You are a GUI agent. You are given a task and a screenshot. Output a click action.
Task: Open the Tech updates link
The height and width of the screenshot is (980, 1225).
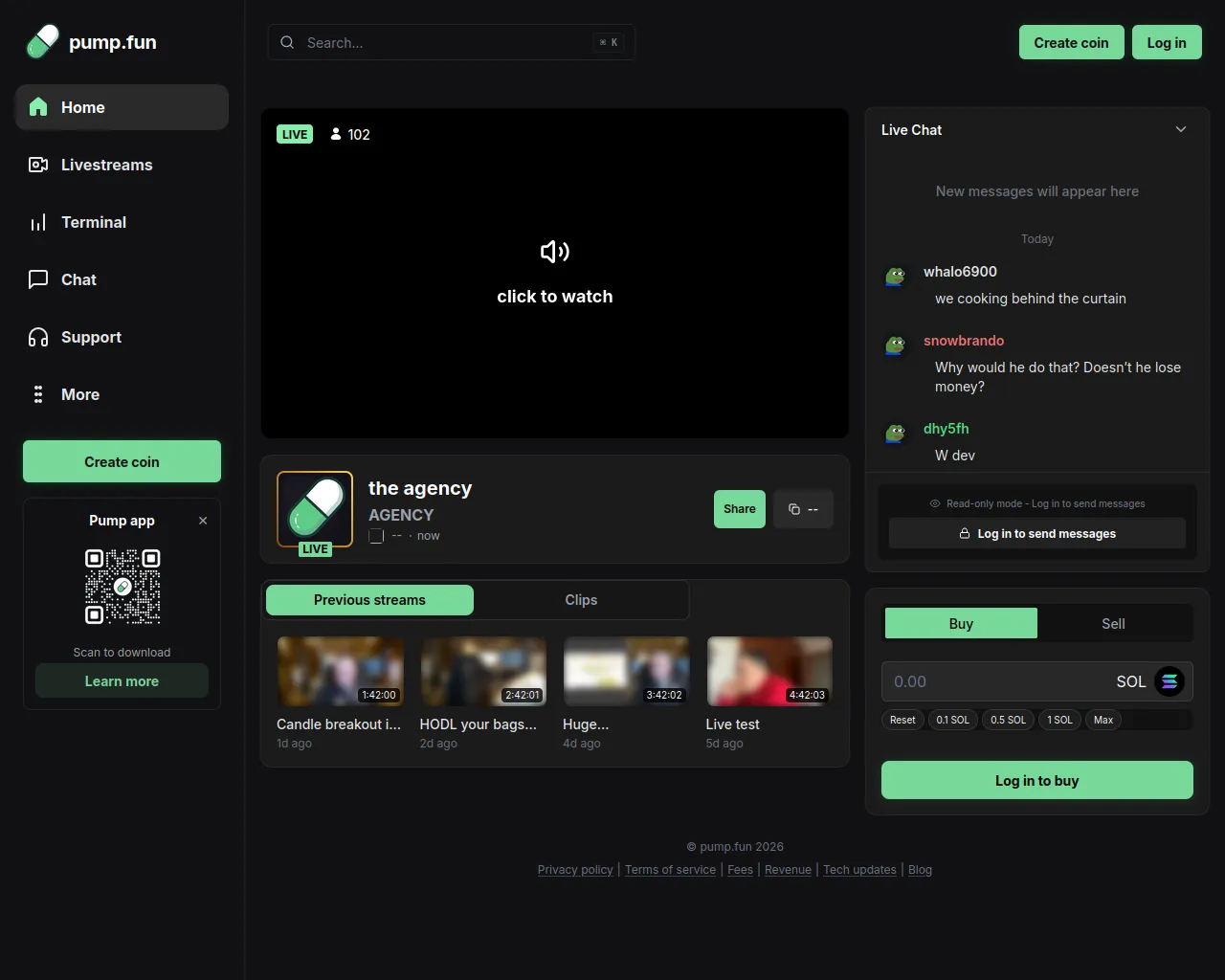pyautogui.click(x=859, y=870)
